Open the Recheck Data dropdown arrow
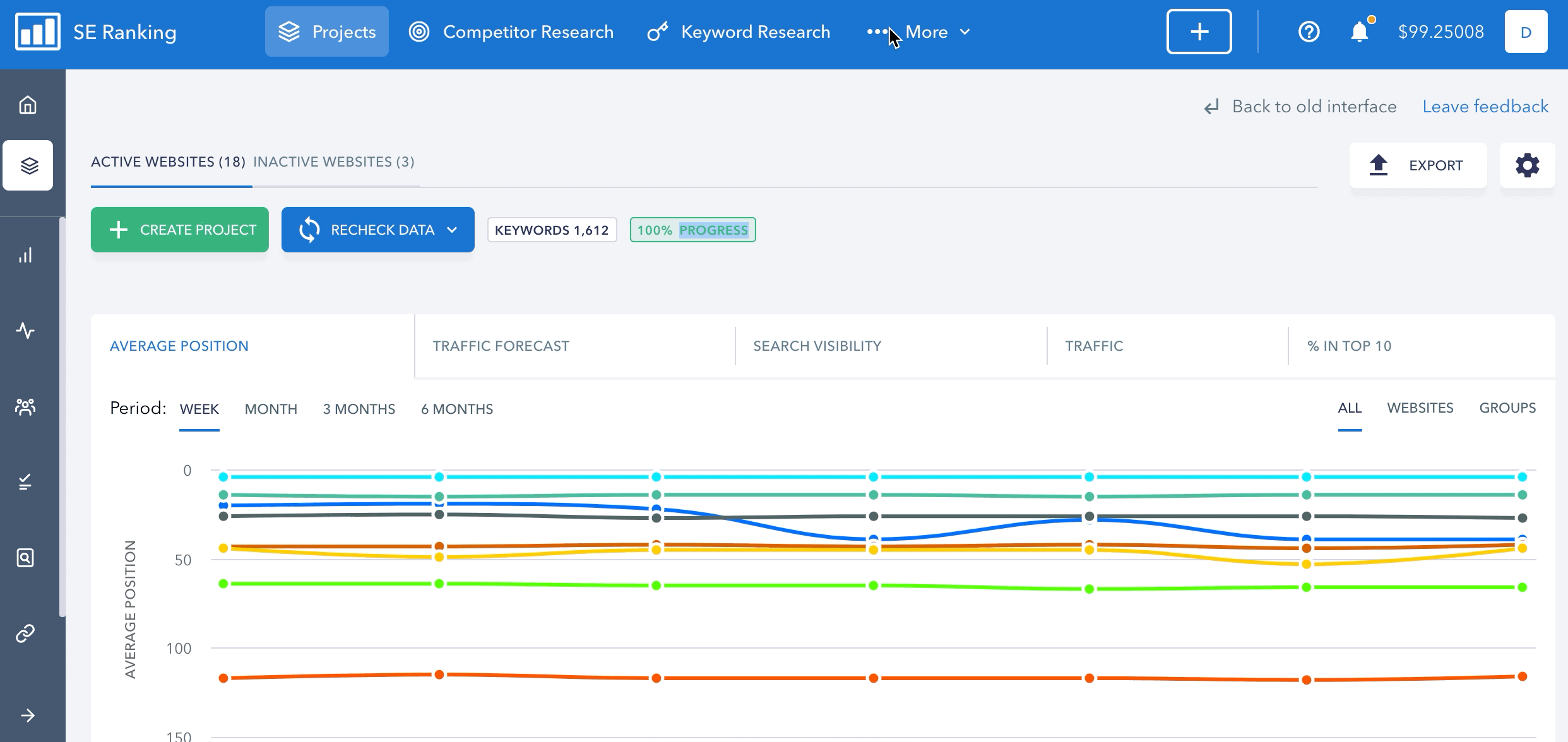Screen dimensions: 1568x742 click(452, 230)
